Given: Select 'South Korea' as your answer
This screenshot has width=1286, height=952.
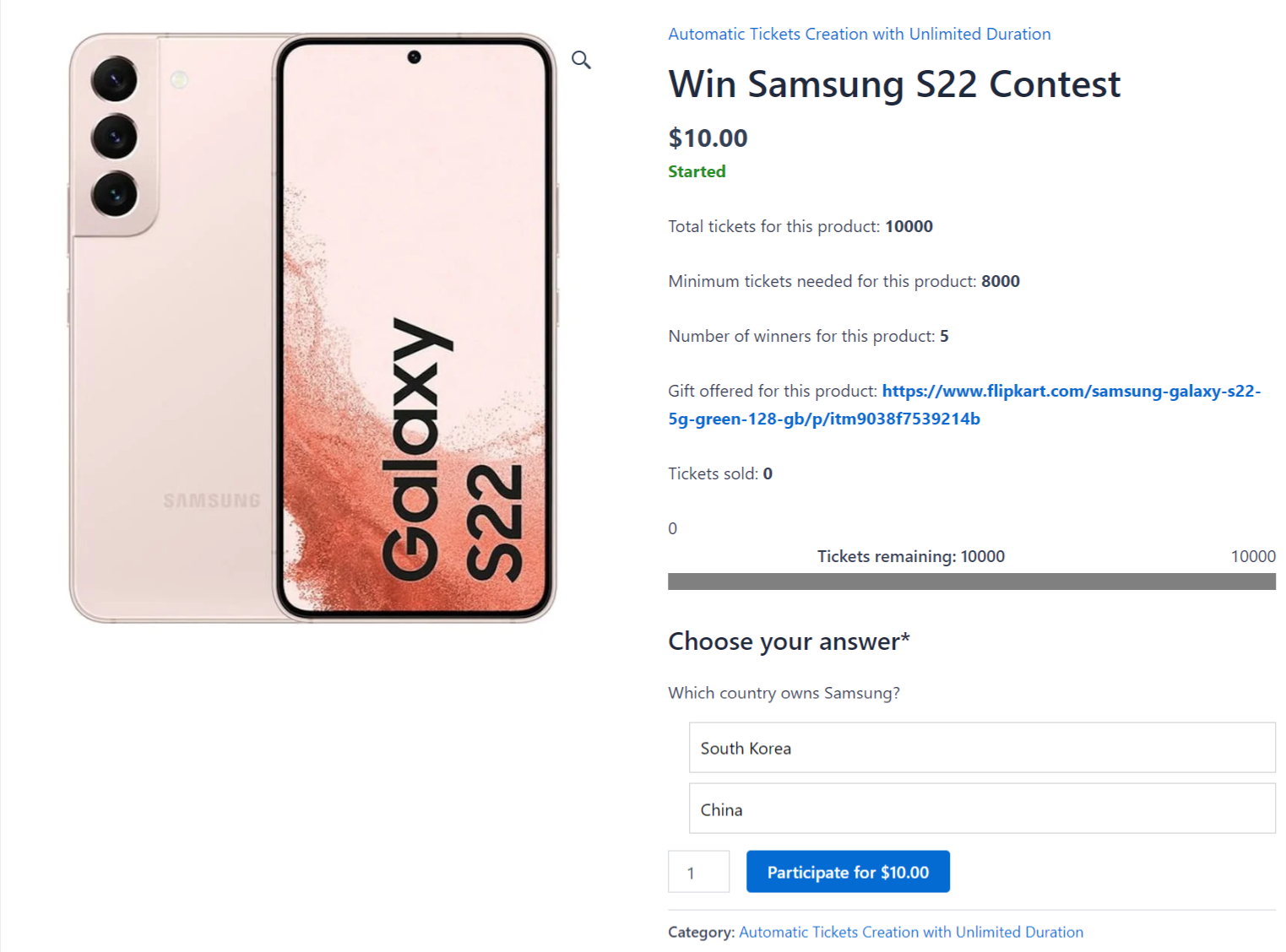Looking at the screenshot, I should pyautogui.click(x=981, y=748).
